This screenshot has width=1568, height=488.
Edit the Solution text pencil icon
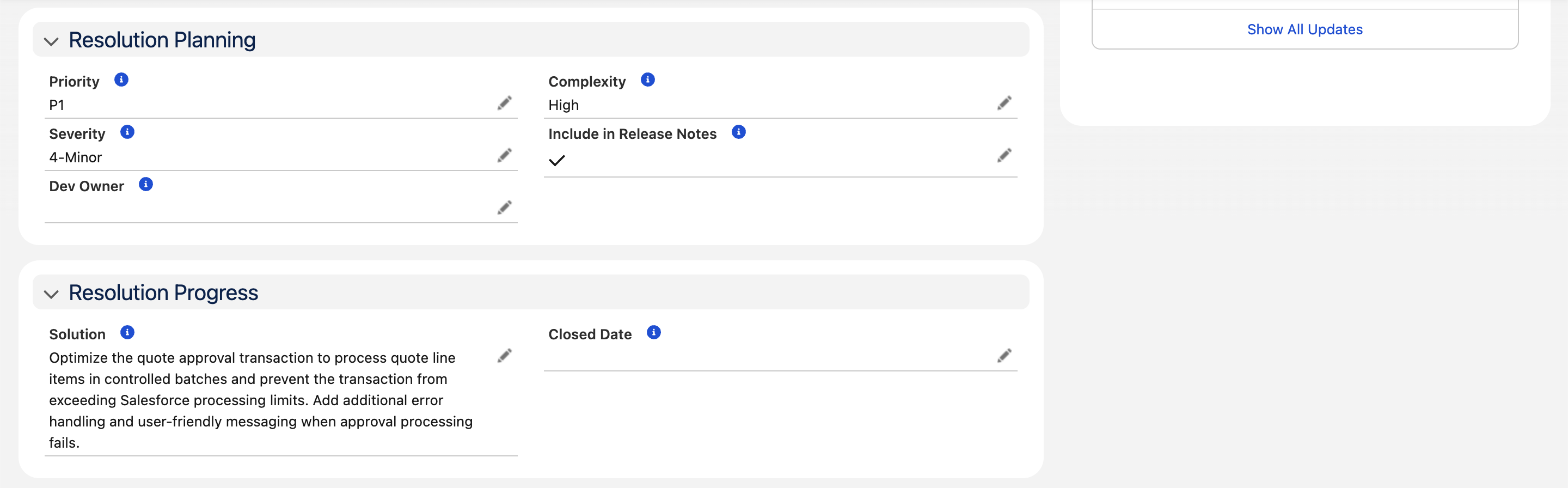[x=504, y=356]
